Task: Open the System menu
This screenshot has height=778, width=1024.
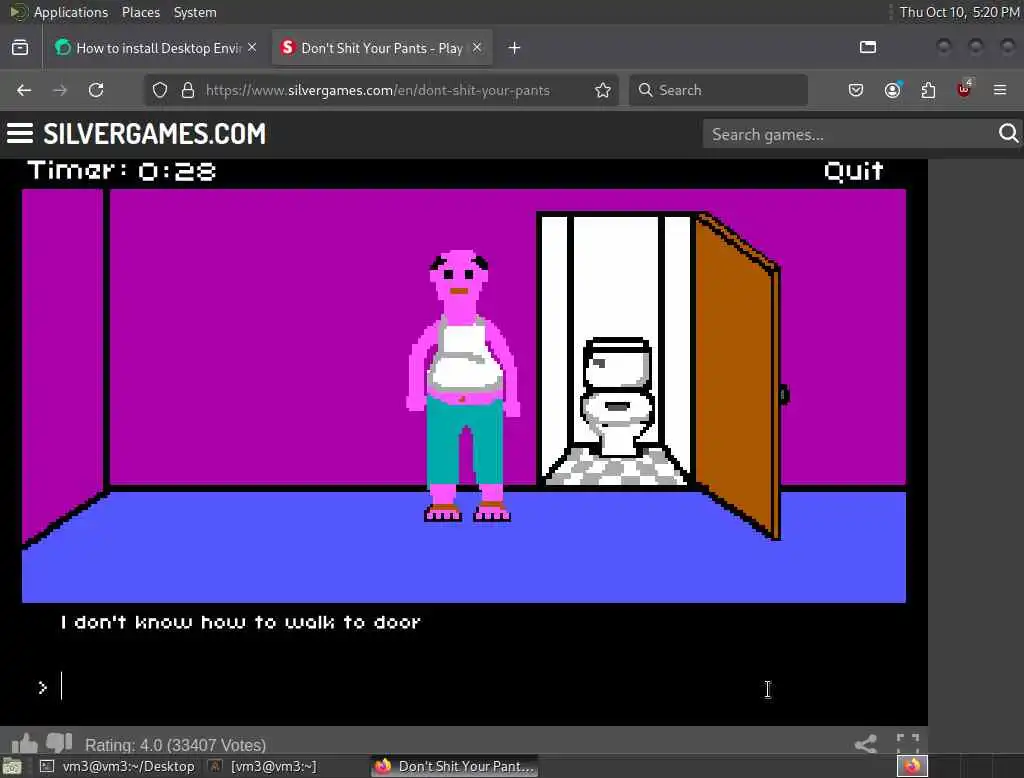Action: [x=195, y=12]
